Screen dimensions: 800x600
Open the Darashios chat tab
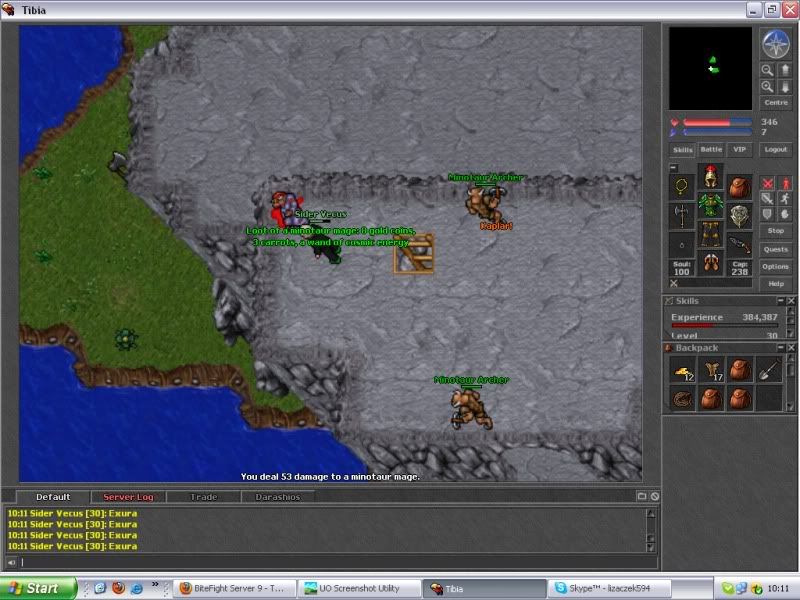pos(278,497)
